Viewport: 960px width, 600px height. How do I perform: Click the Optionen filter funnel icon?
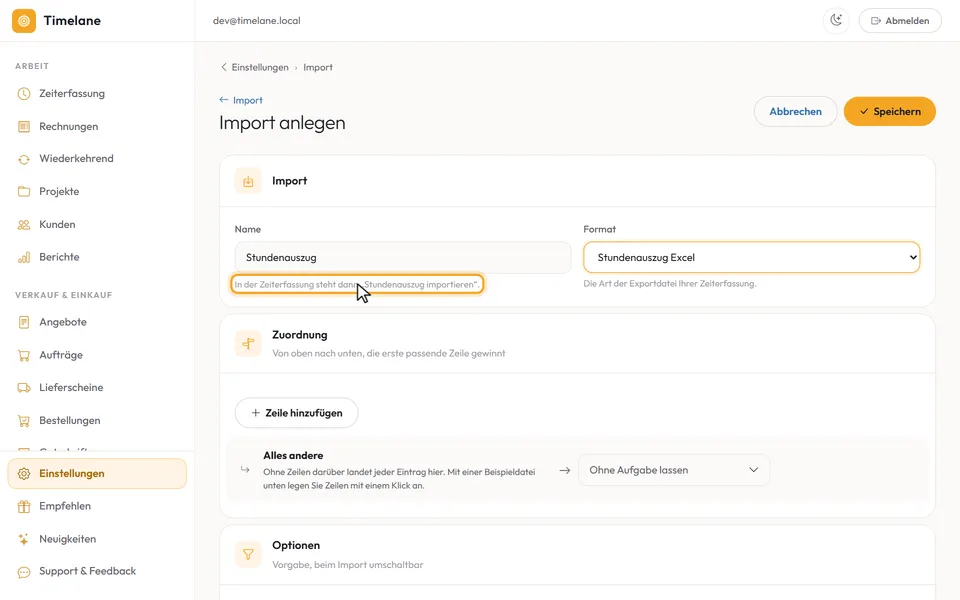click(248, 555)
